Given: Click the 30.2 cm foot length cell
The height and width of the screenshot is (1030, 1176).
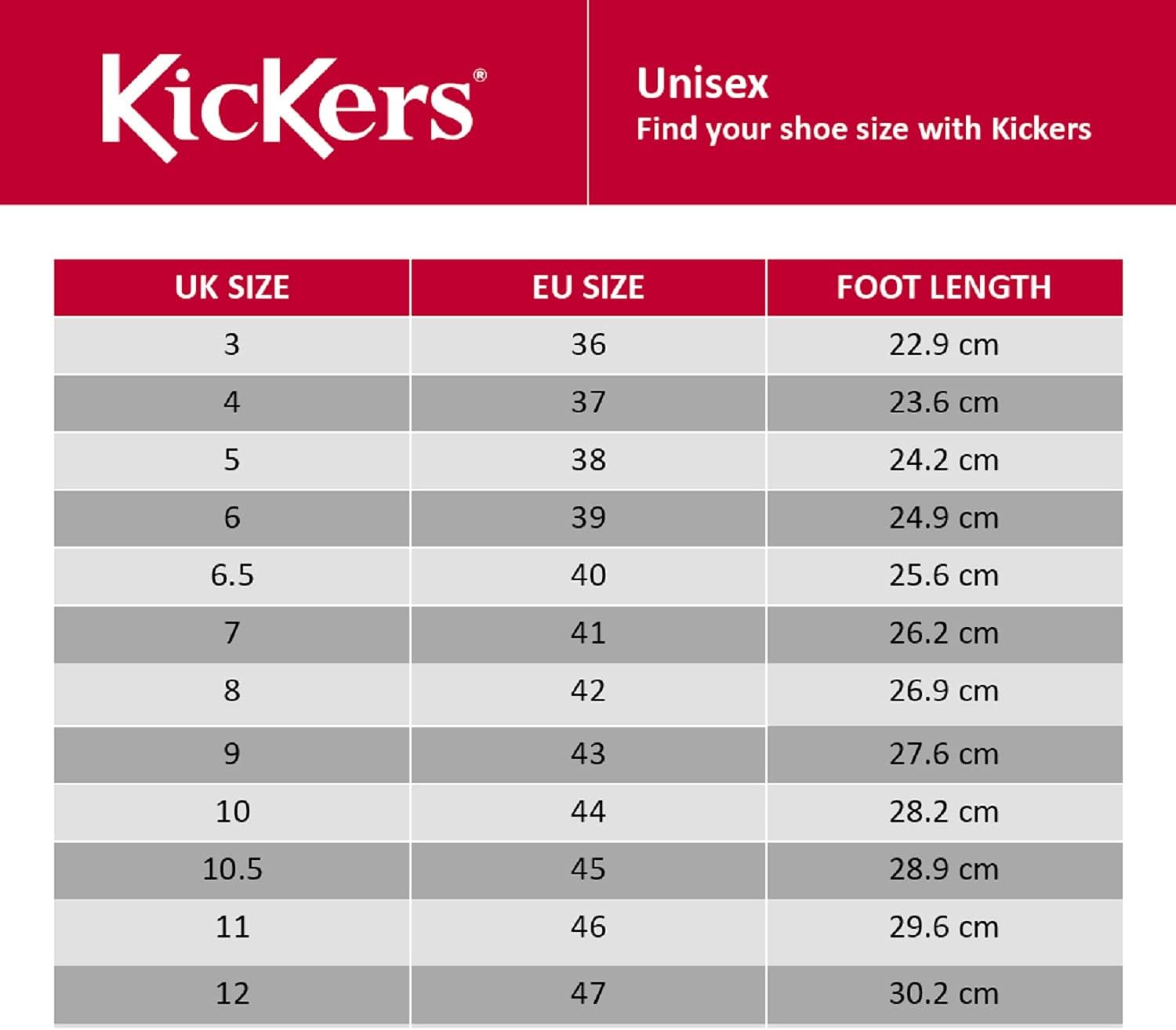Looking at the screenshot, I should pos(944,994).
